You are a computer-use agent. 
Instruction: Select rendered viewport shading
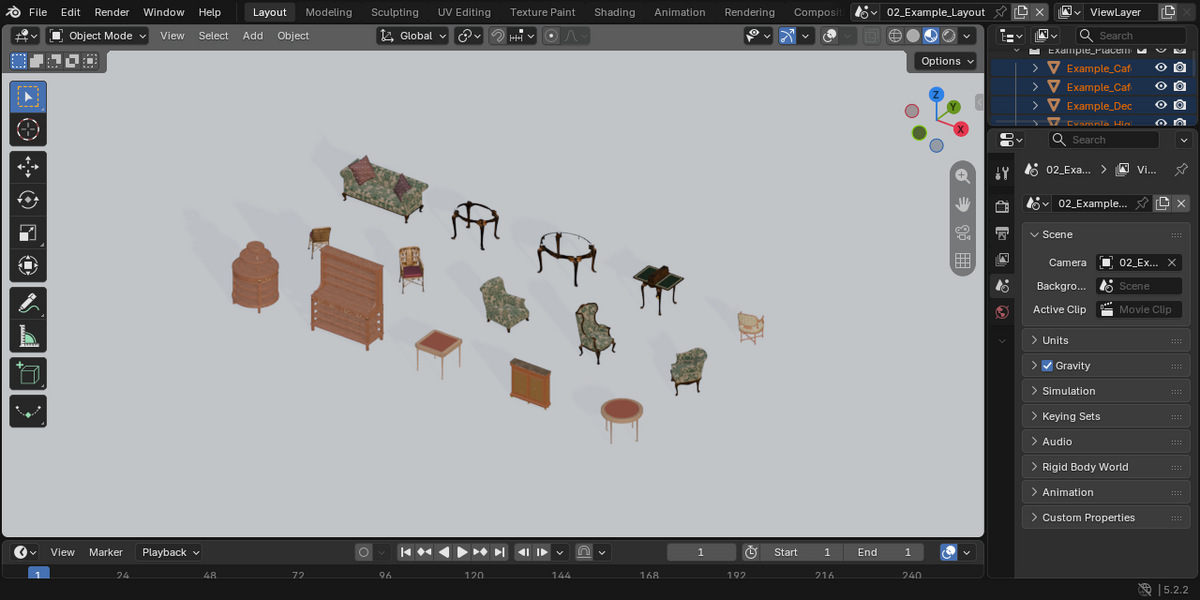[949, 36]
